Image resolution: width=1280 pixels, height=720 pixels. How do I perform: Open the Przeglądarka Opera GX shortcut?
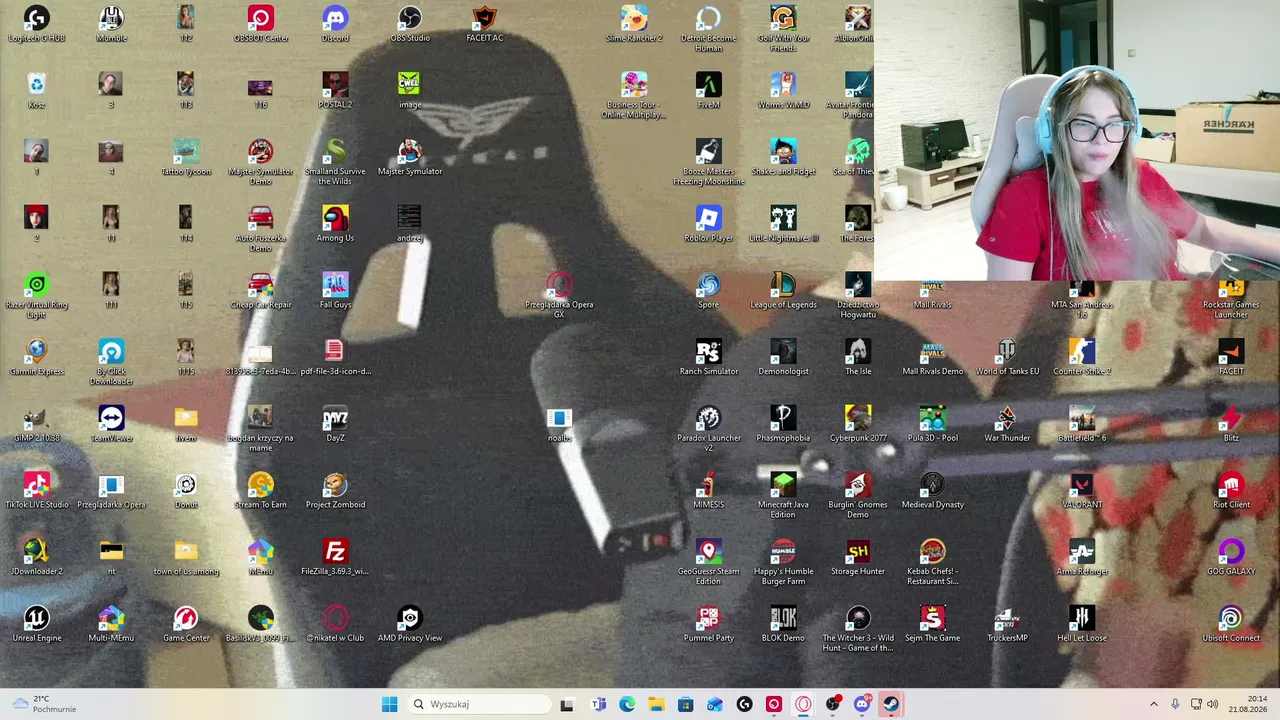[x=559, y=296]
